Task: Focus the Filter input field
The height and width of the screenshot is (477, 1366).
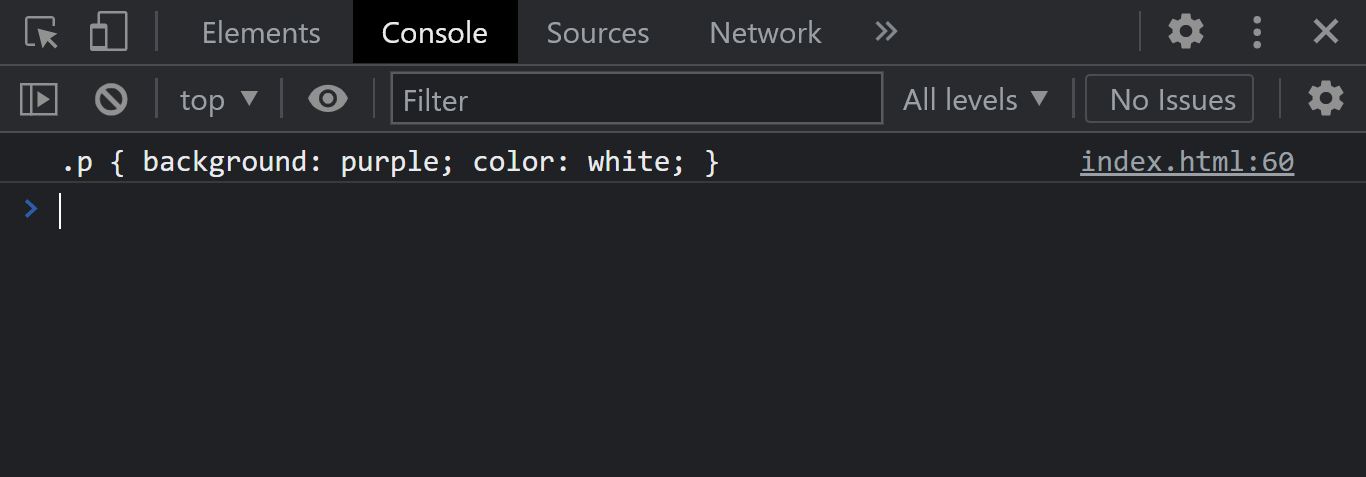Action: pyautogui.click(x=636, y=99)
